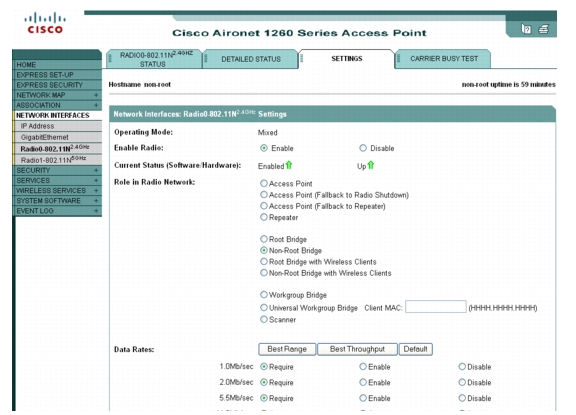The height and width of the screenshot is (415, 576).
Task: Open the IP Address sidebar entry
Action: click(x=57, y=126)
